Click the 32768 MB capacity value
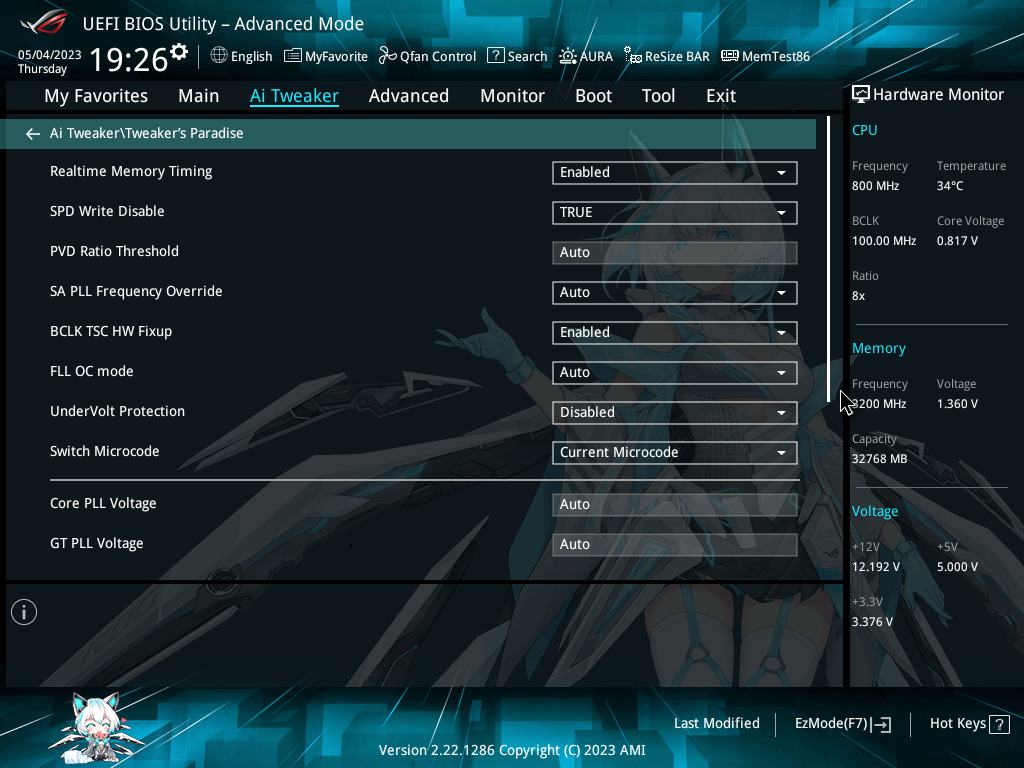The width and height of the screenshot is (1024, 768). (x=879, y=459)
